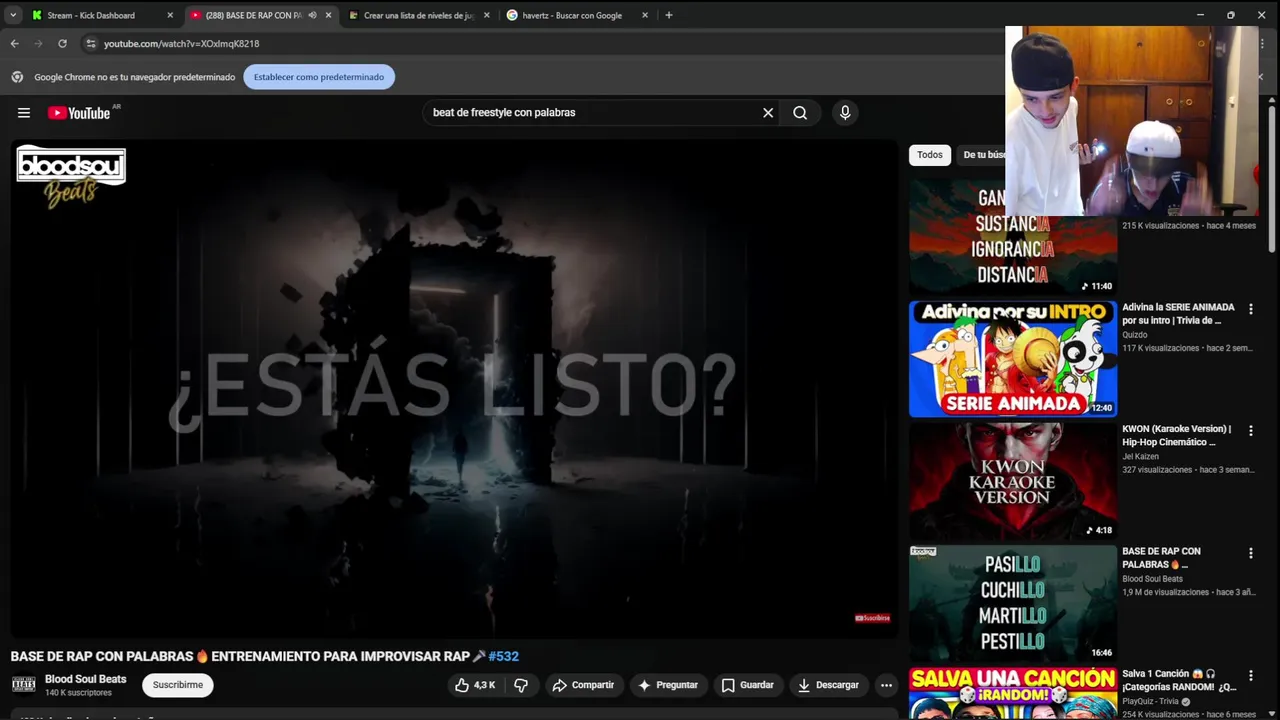This screenshot has height=720, width=1280.
Task: Start voice search with the microphone icon
Action: [x=845, y=113]
